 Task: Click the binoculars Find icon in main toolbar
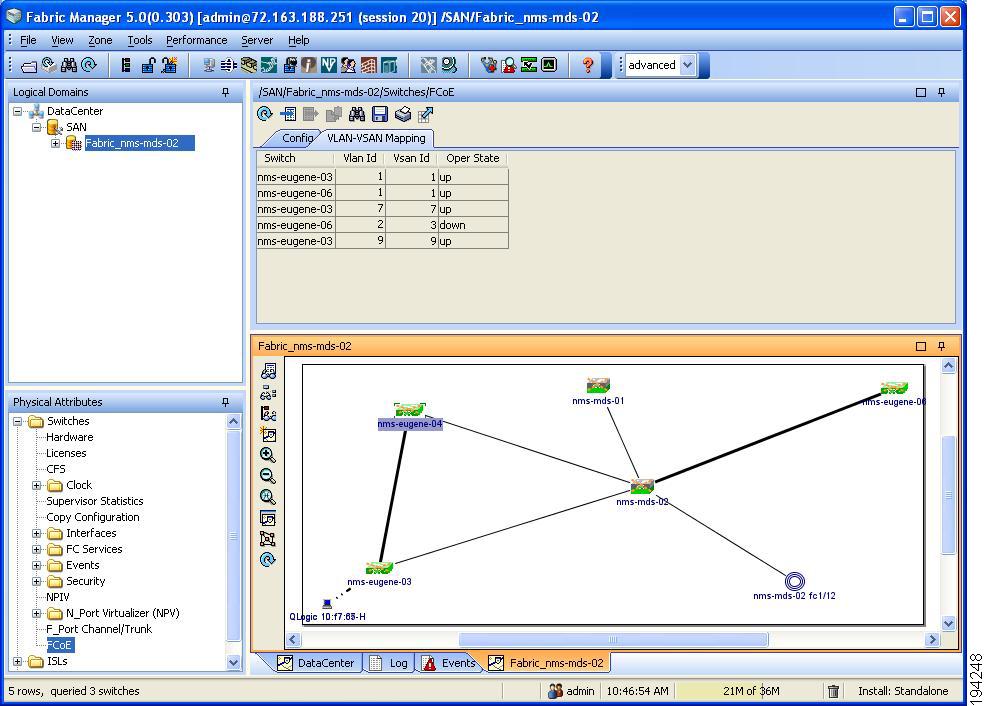pos(69,65)
